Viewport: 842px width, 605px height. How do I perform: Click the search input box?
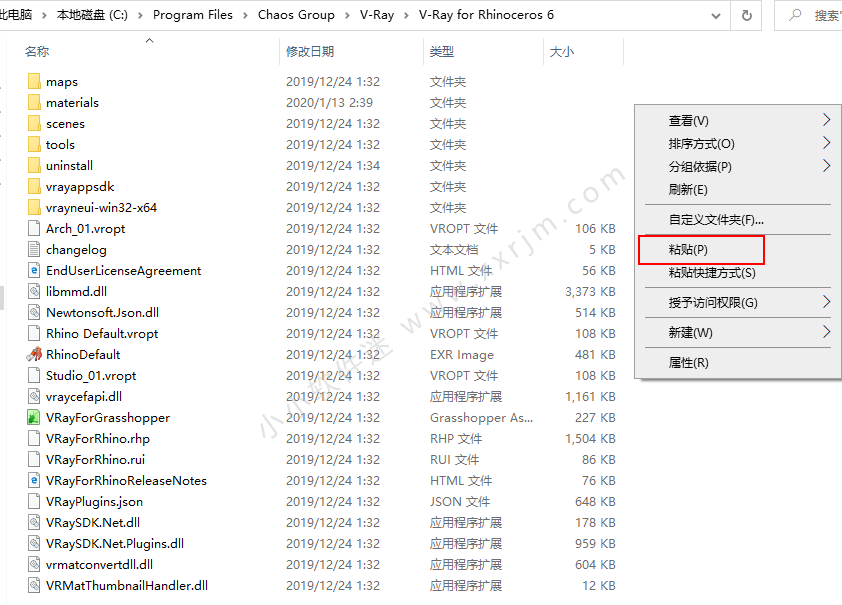coord(808,16)
